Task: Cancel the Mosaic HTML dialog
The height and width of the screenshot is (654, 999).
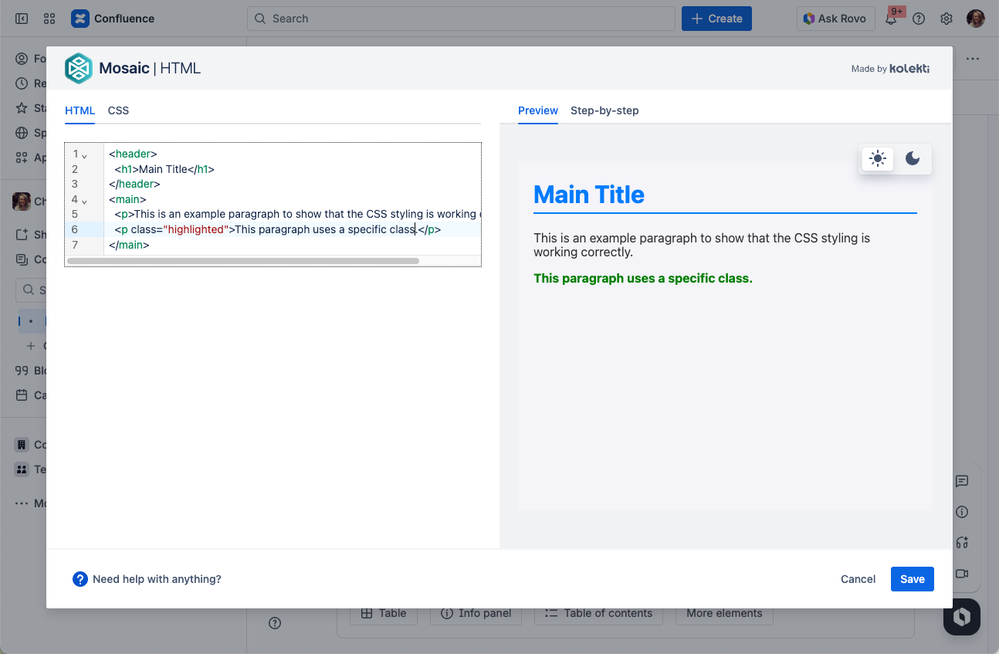Action: [858, 579]
